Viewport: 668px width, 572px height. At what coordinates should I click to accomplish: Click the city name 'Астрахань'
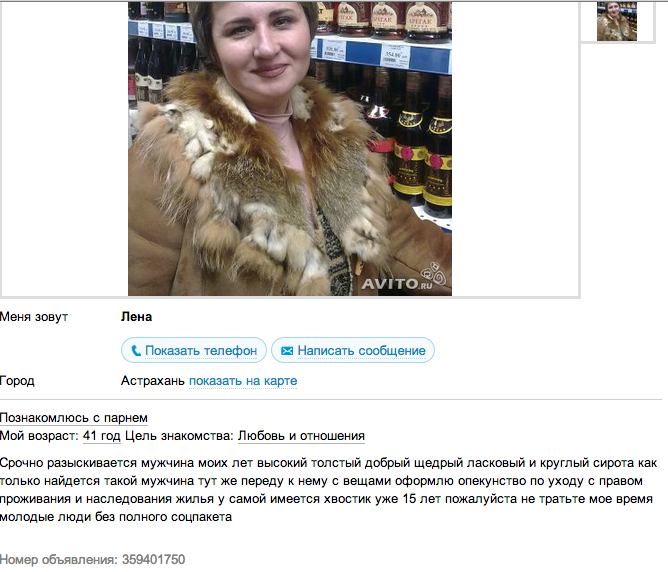point(153,381)
